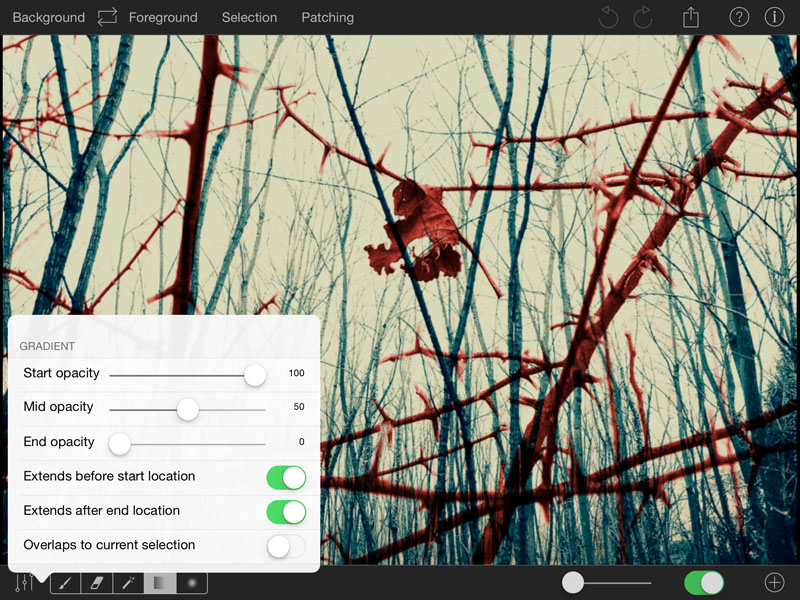Open the Background tab
Image resolution: width=800 pixels, height=600 pixels.
pyautogui.click(x=49, y=17)
